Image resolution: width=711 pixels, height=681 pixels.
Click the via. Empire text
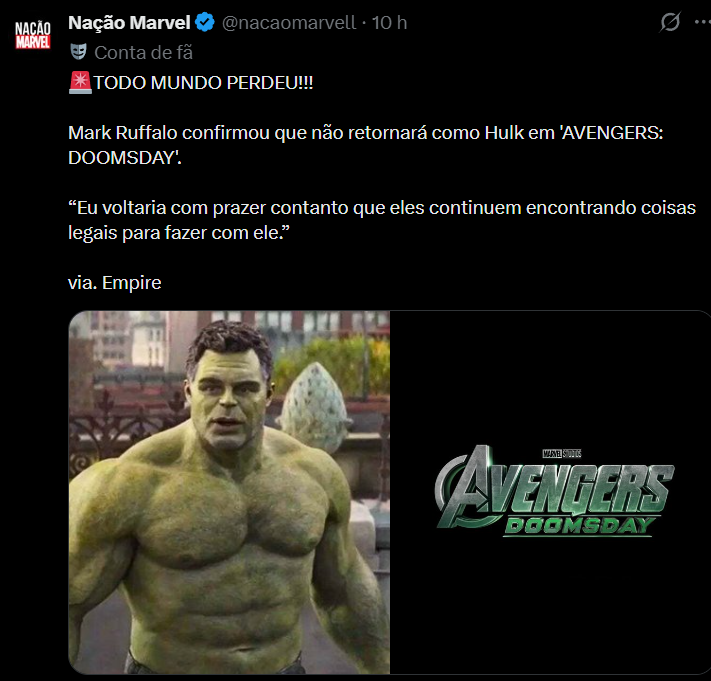click(x=115, y=282)
